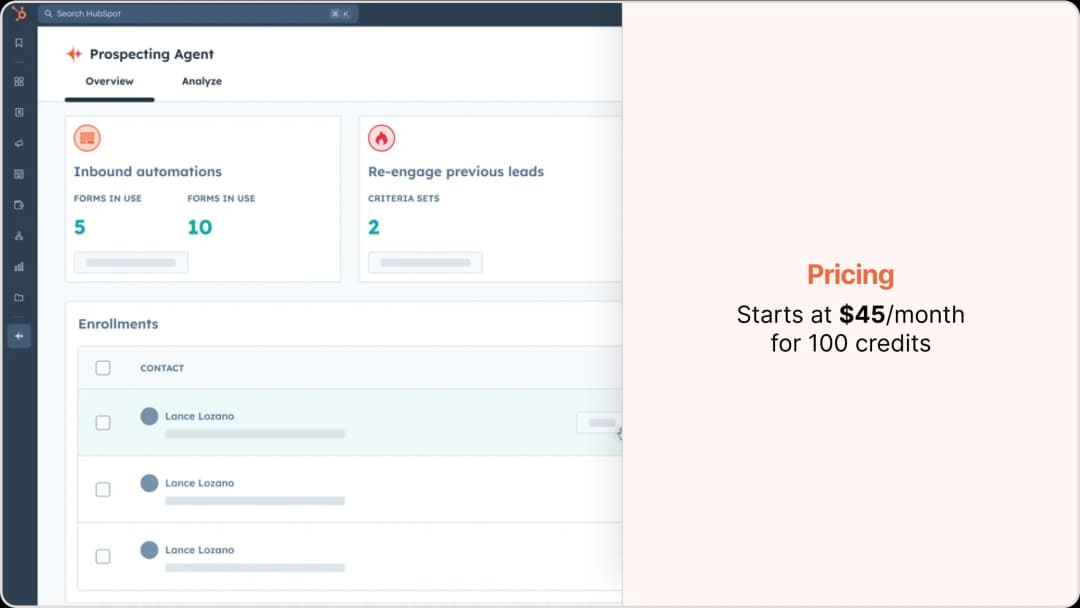
Task: Click the forms in use value 10
Action: (200, 227)
